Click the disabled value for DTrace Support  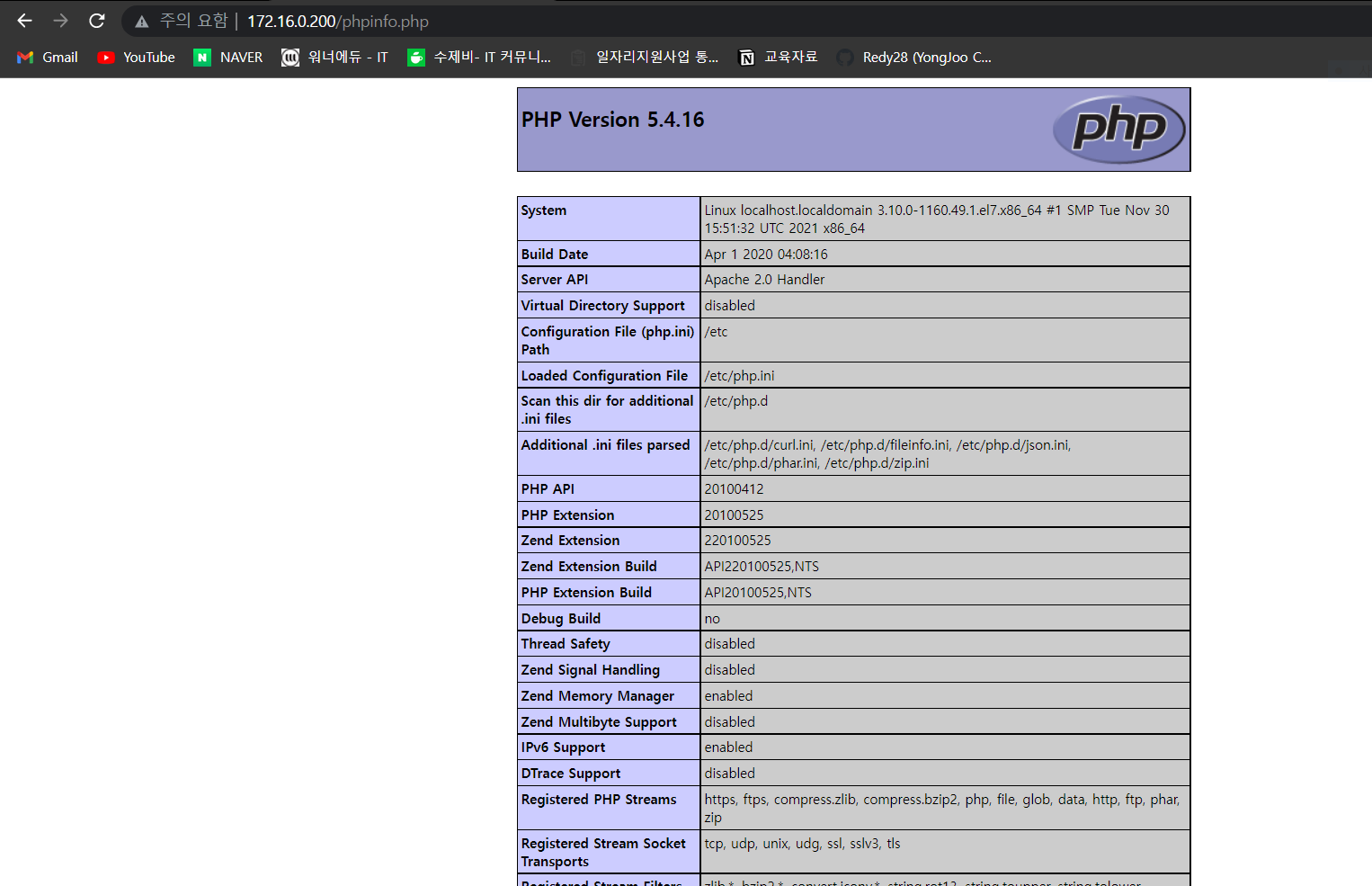tap(729, 774)
